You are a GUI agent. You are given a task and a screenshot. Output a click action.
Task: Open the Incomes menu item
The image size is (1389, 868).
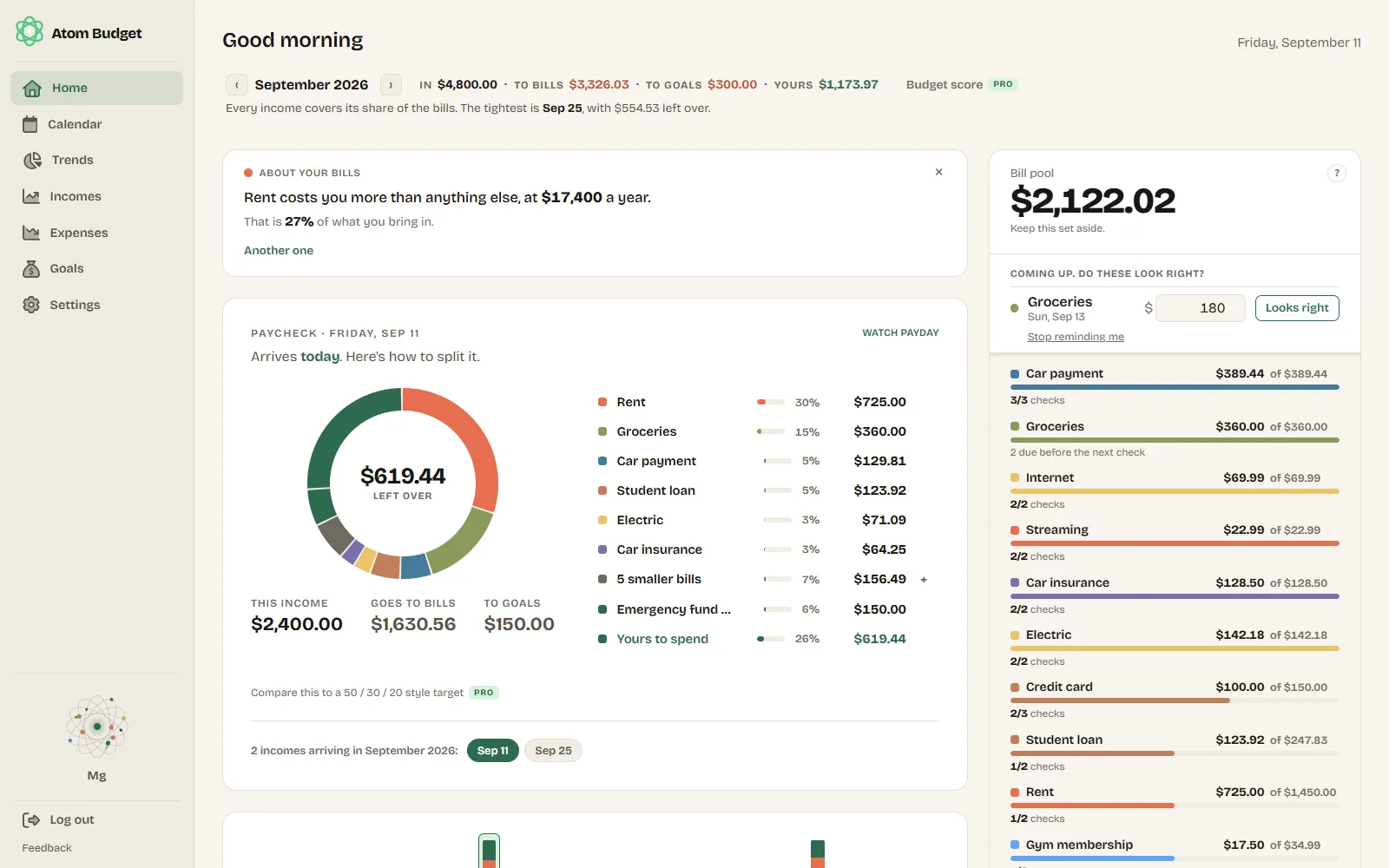click(x=96, y=196)
